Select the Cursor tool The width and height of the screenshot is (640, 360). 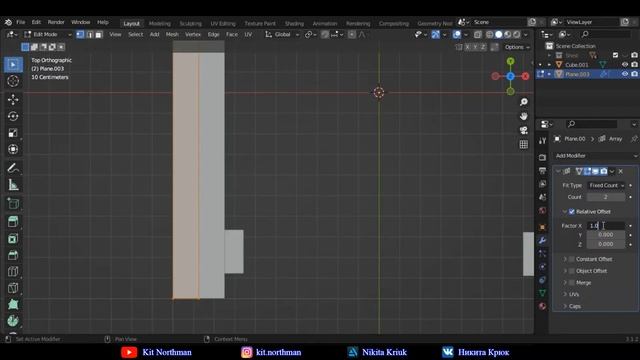(x=13, y=81)
